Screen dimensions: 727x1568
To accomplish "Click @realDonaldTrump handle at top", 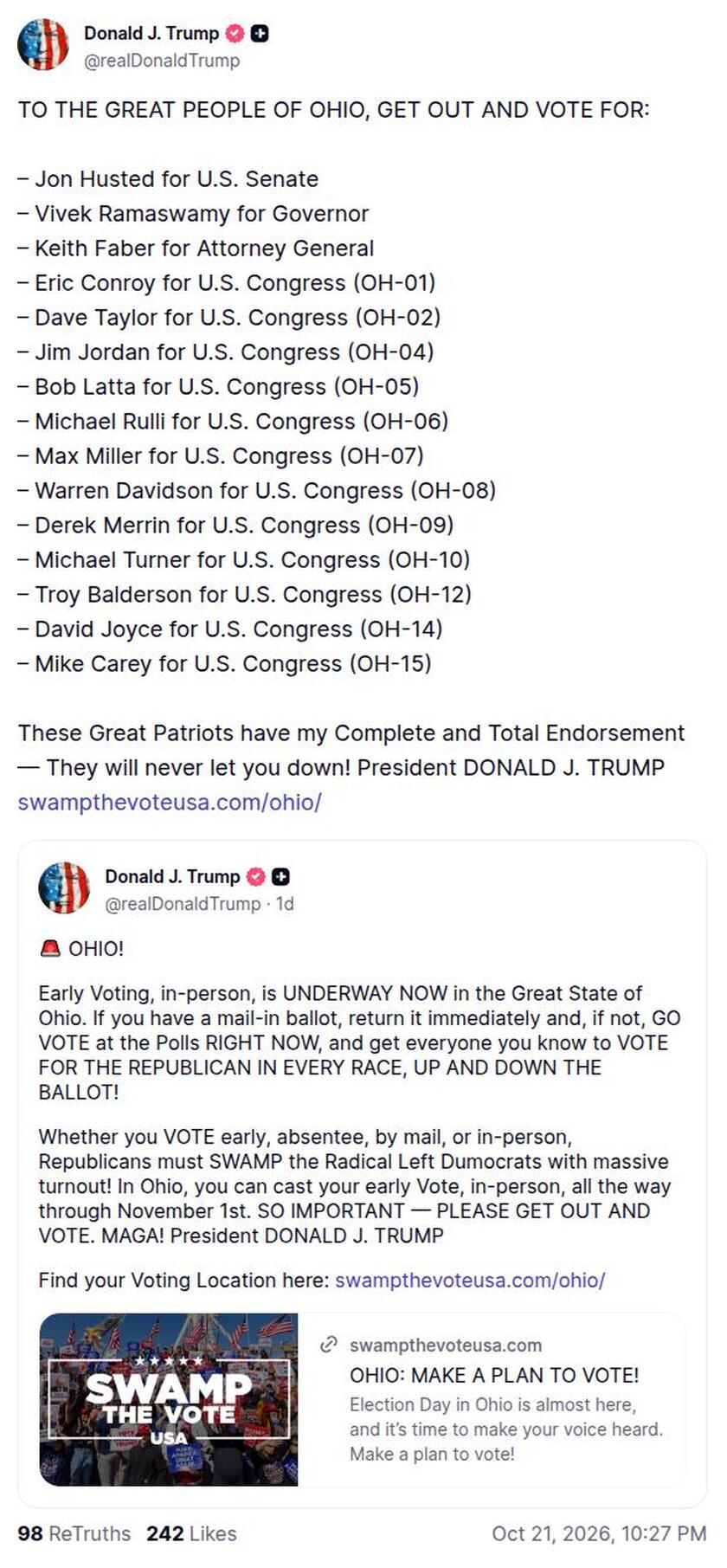I will (162, 61).
